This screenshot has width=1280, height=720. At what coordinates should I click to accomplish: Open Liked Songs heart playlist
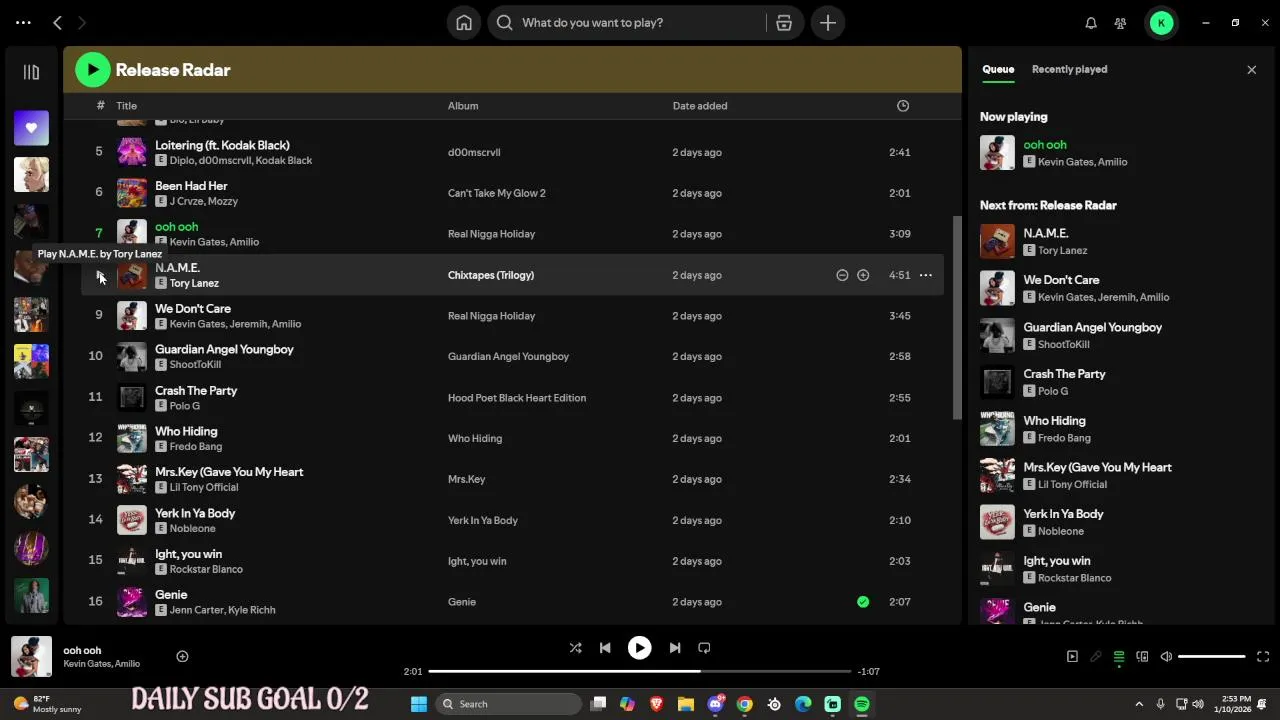[31, 128]
